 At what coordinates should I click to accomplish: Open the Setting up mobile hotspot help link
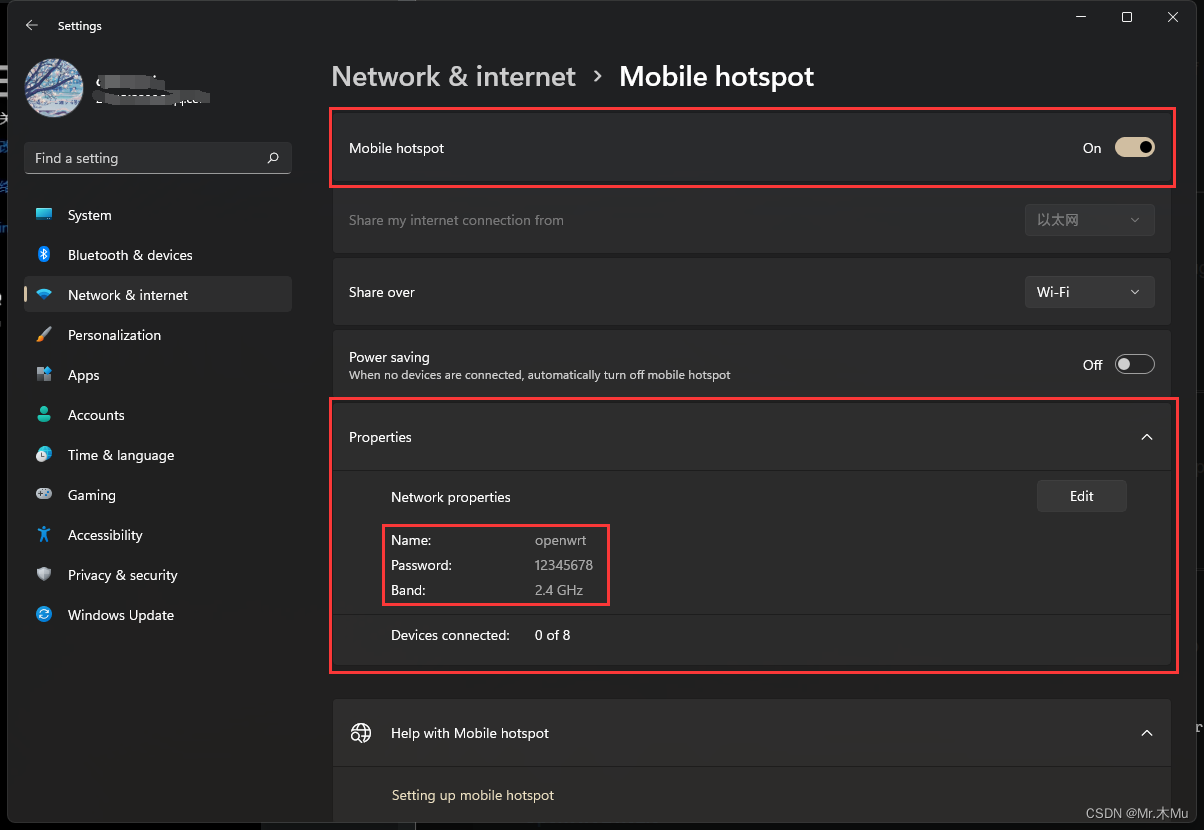pyautogui.click(x=472, y=794)
